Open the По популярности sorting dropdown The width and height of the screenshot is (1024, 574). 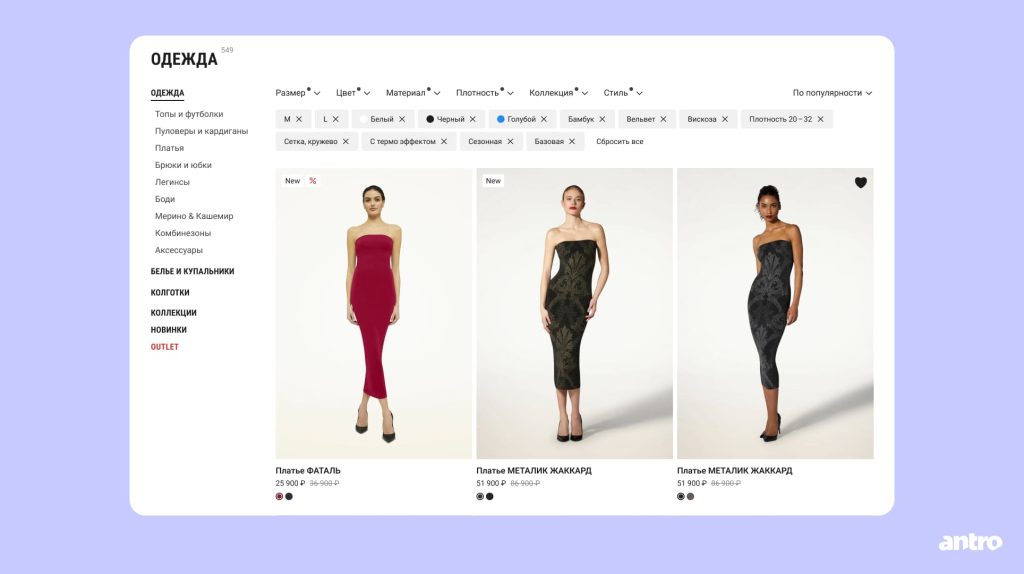pyautogui.click(x=832, y=93)
